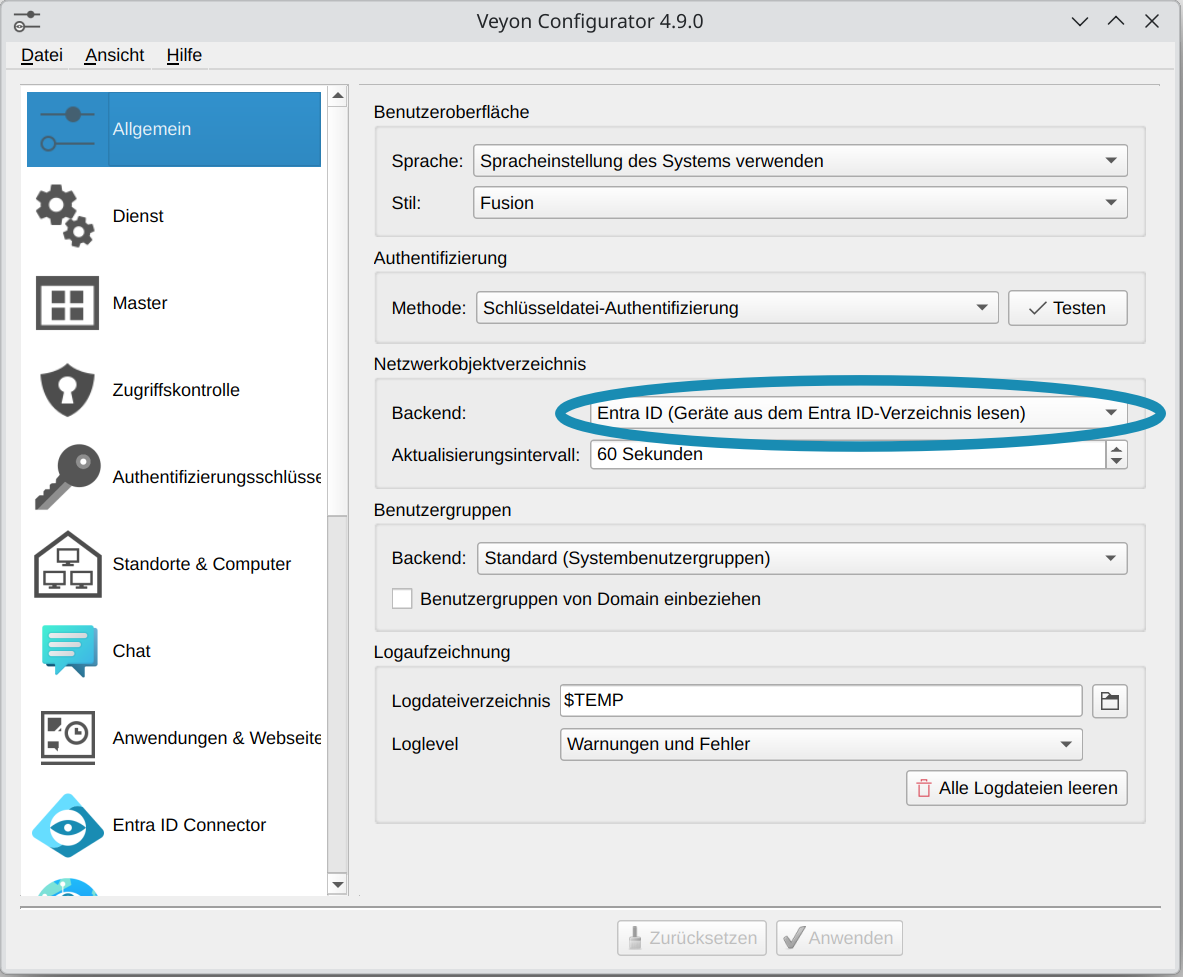The image size is (1183, 977).
Task: Open Standorte & Computer house icon
Action: click(67, 564)
